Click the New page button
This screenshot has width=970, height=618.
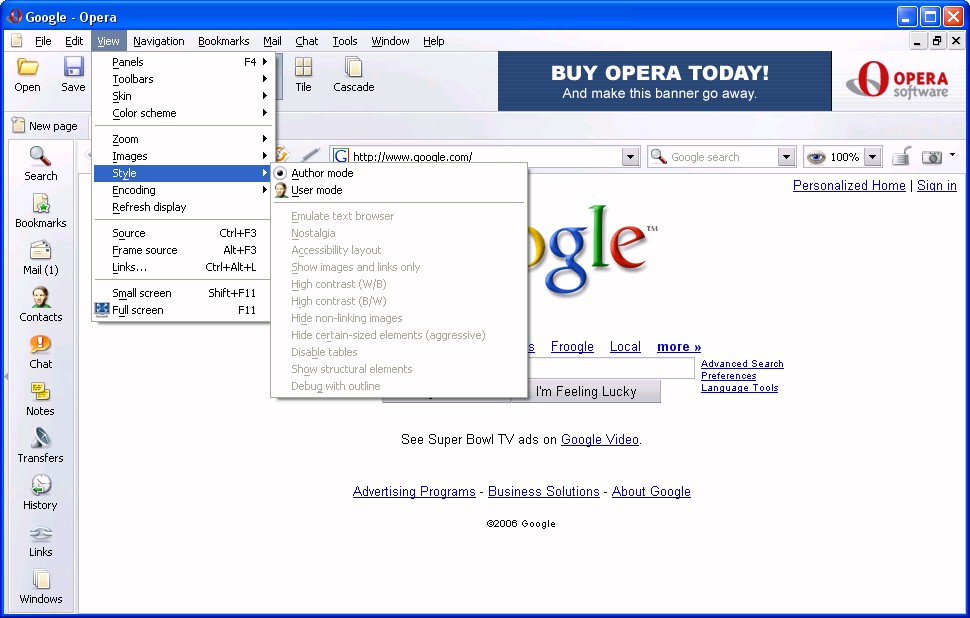pos(45,126)
